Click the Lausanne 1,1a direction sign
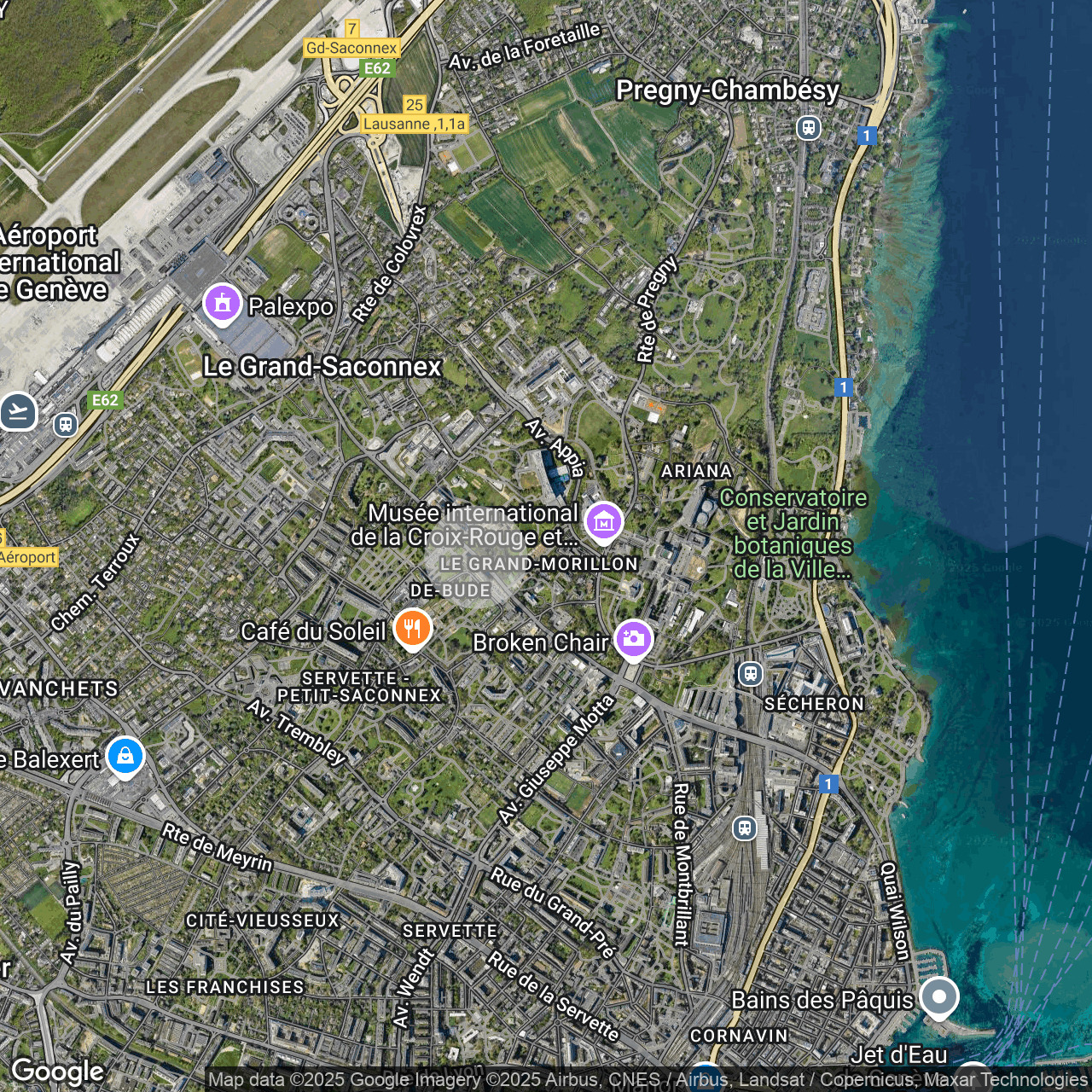Screen dimensions: 1092x1092 click(x=415, y=124)
